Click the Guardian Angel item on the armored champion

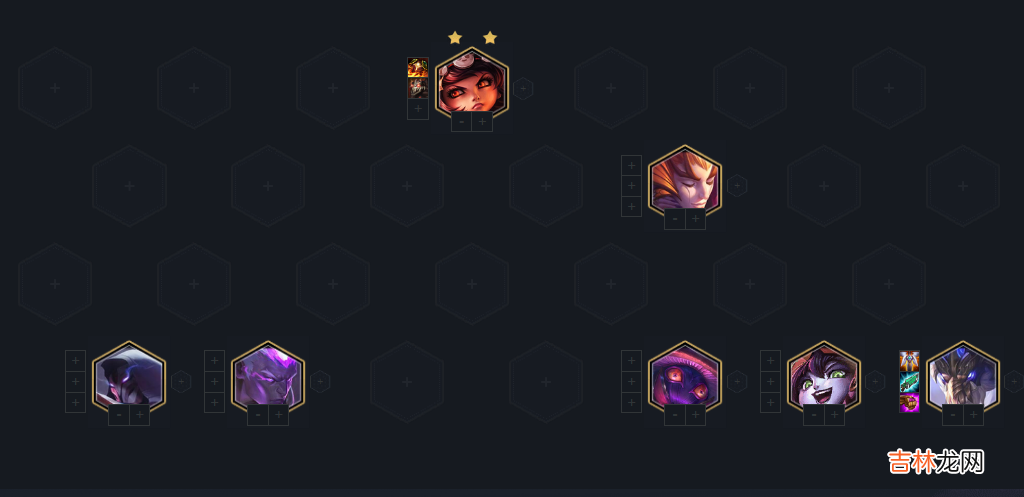click(x=909, y=361)
